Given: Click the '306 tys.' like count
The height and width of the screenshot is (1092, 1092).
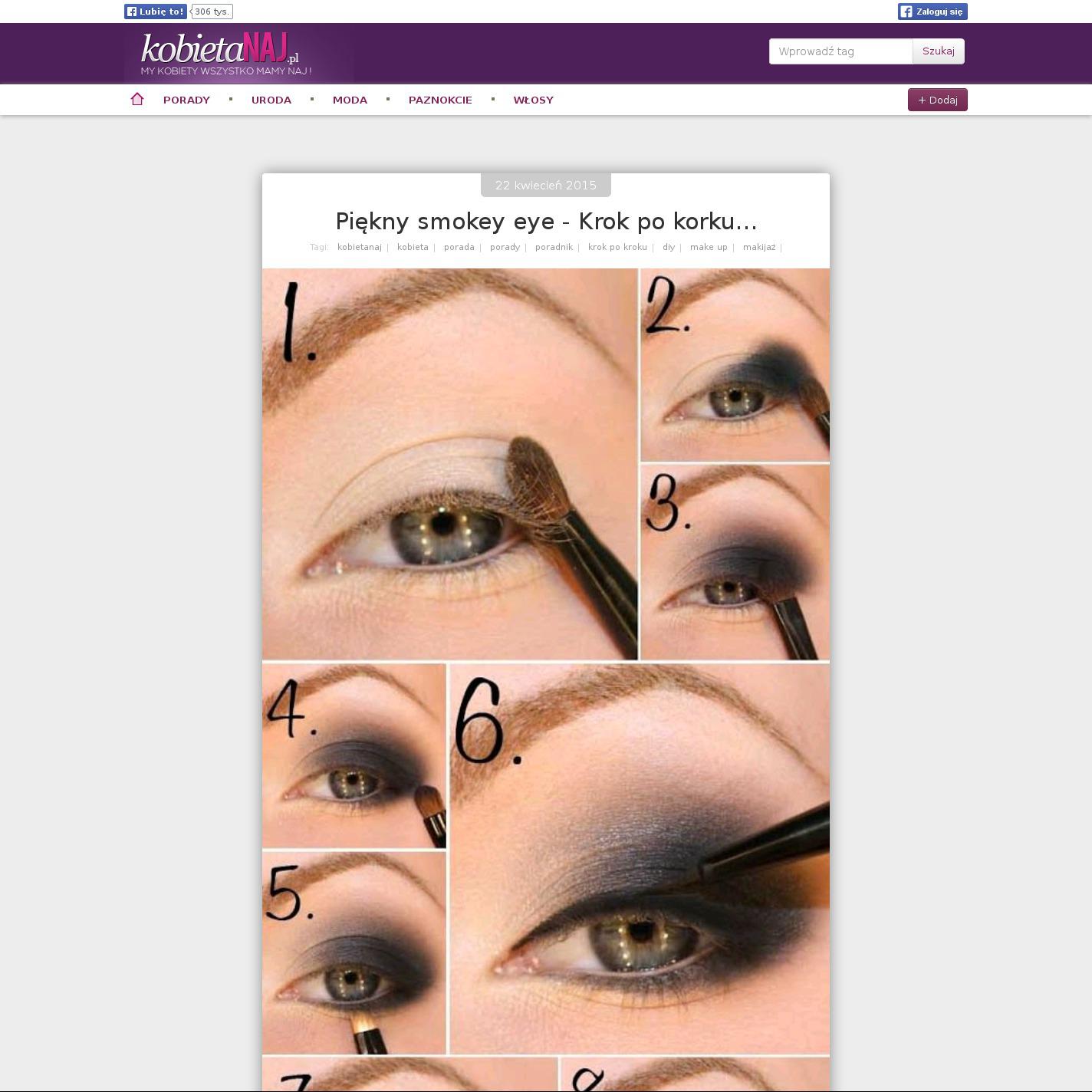Looking at the screenshot, I should 212,12.
